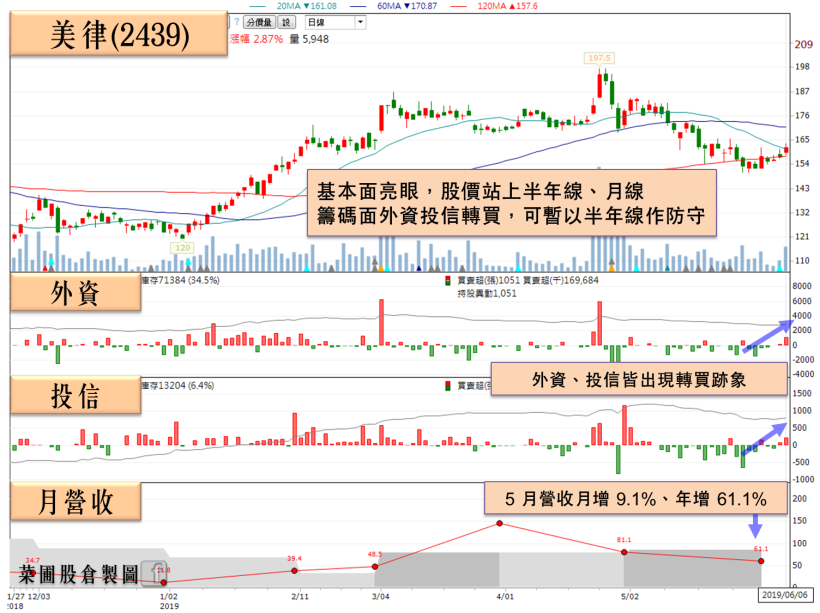Click the tall red trust-buy bar near 5/02
Screen dimensions: 820x613
click(624, 425)
